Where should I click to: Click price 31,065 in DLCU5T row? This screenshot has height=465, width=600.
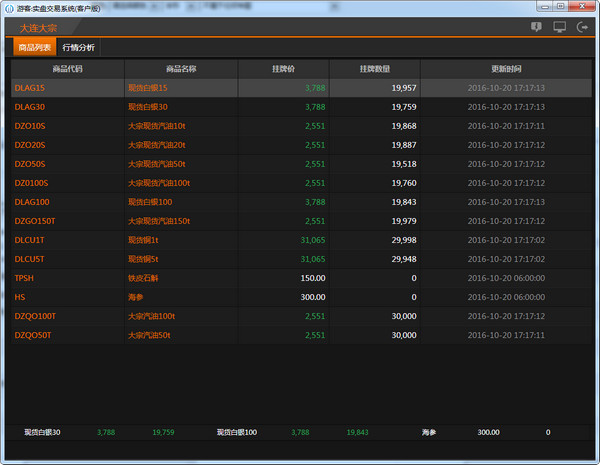pyautogui.click(x=313, y=259)
